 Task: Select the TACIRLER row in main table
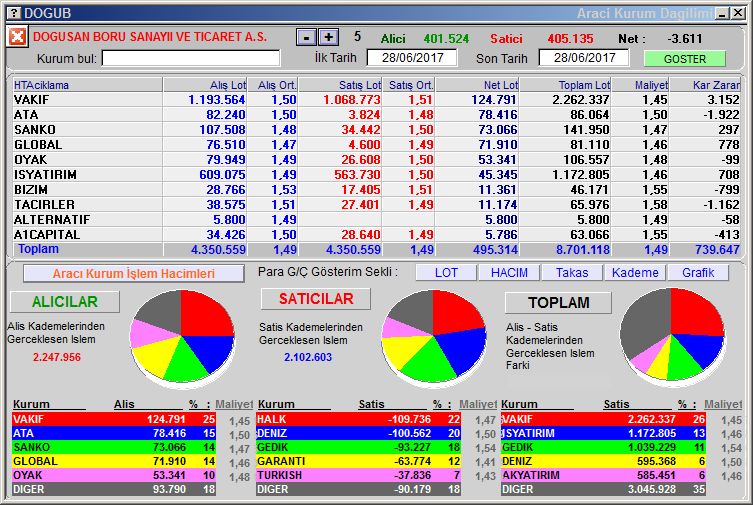[376, 204]
